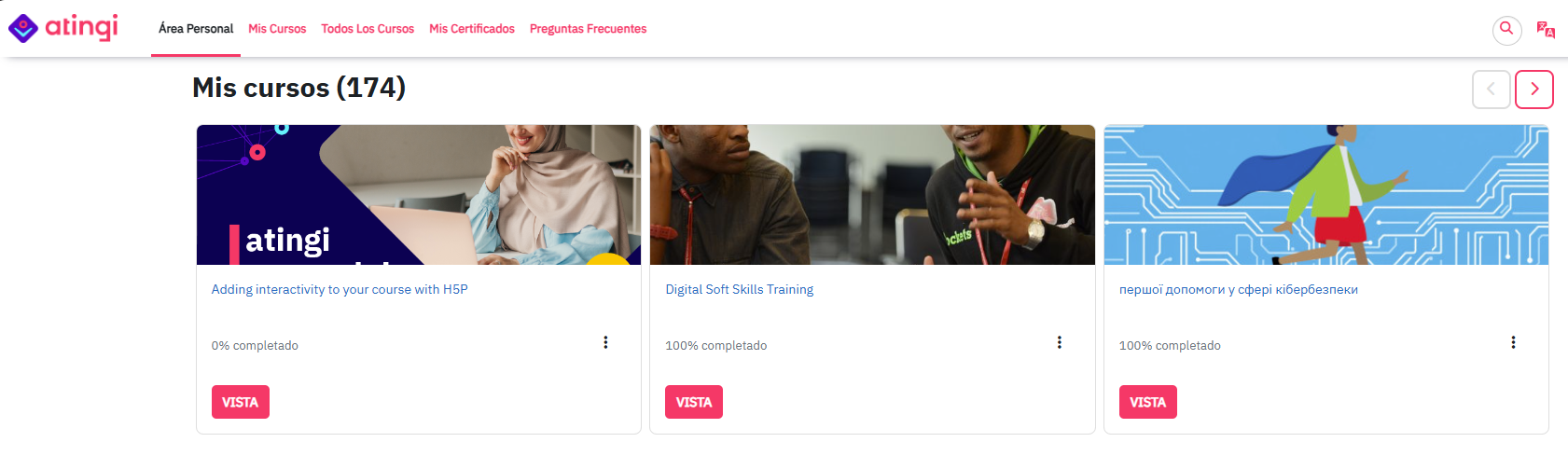This screenshot has width=1568, height=456.
Task: Open three-dot menu for Digital Soft Skills Training
Action: (x=1060, y=342)
